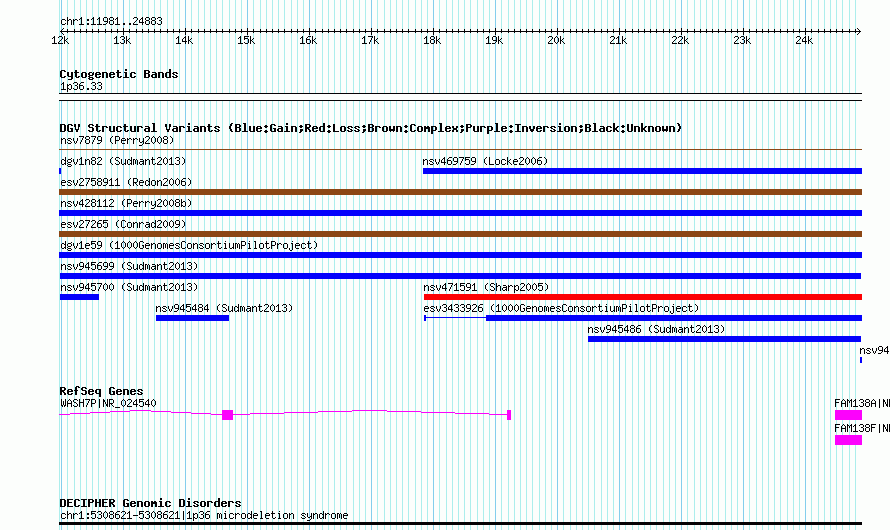Select WASH7P|NR_024540 gene label
Viewport: 890px width, 530px height.
108,403
